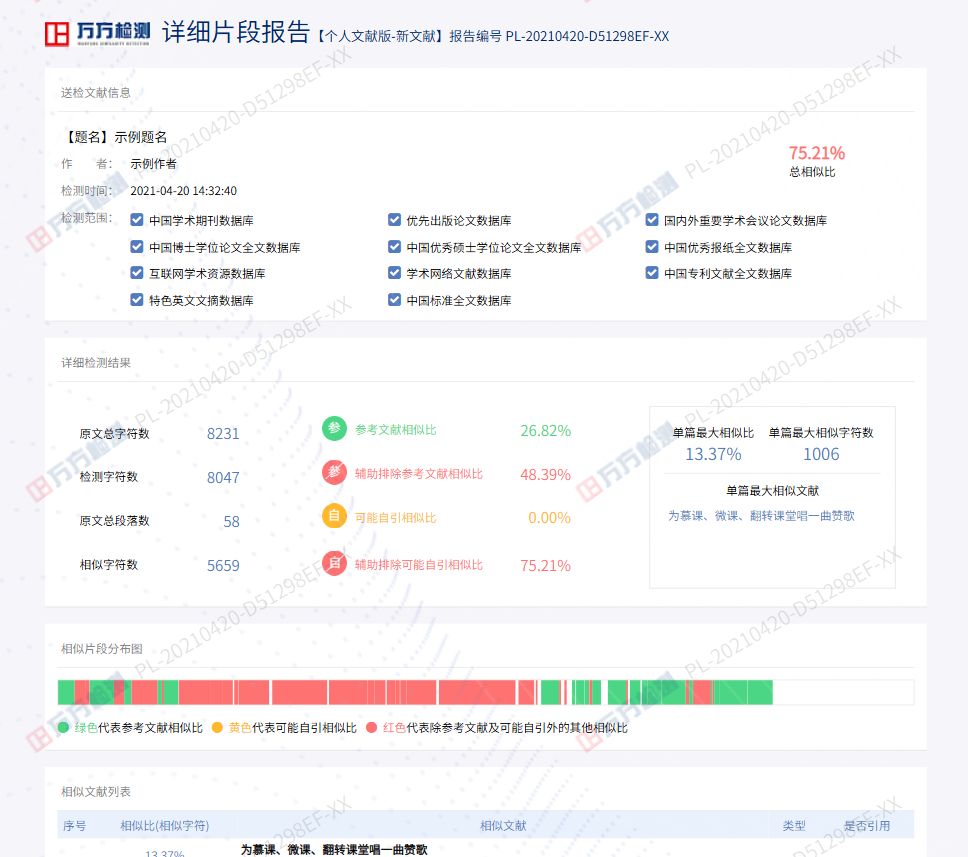Screen dimensions: 968x857
Task: Open first similar document title in list
Action: (334, 850)
